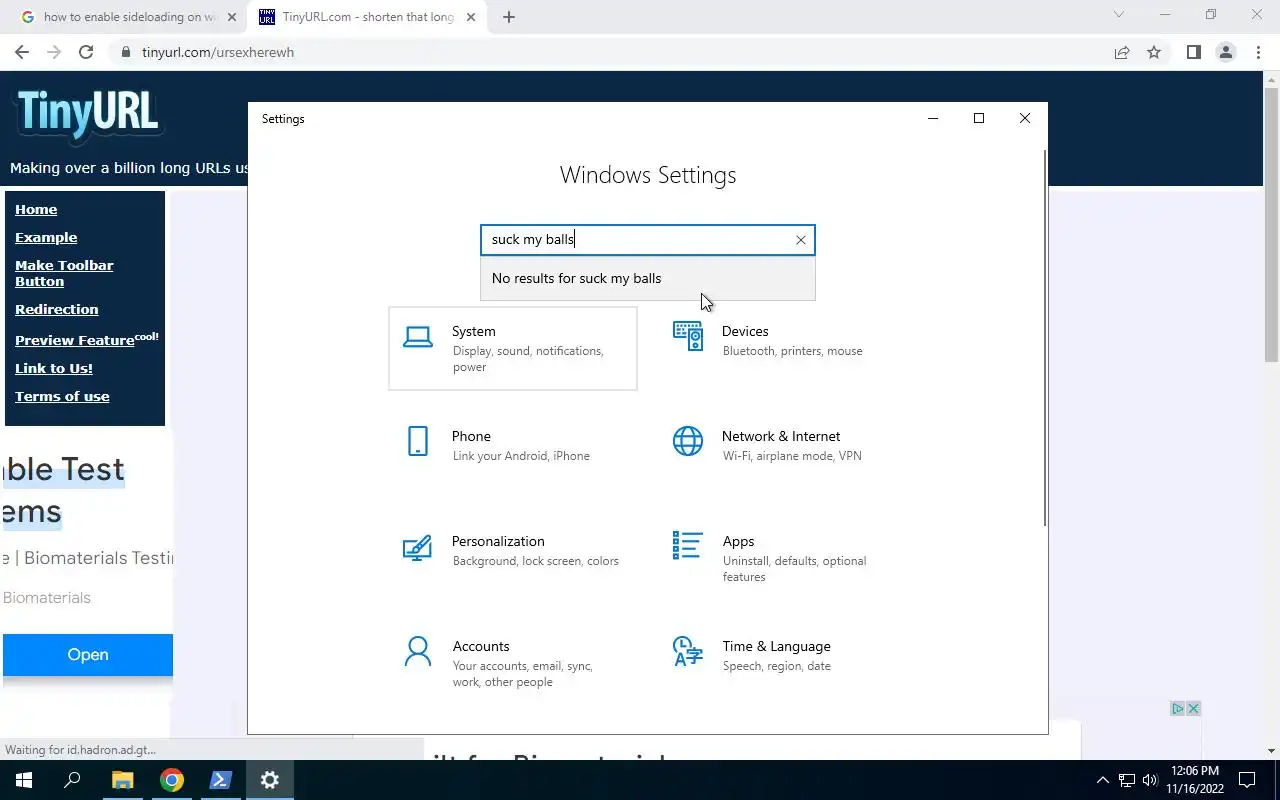Open the Chrome profile avatar
Image resolution: width=1280 pixels, height=800 pixels.
click(1225, 52)
